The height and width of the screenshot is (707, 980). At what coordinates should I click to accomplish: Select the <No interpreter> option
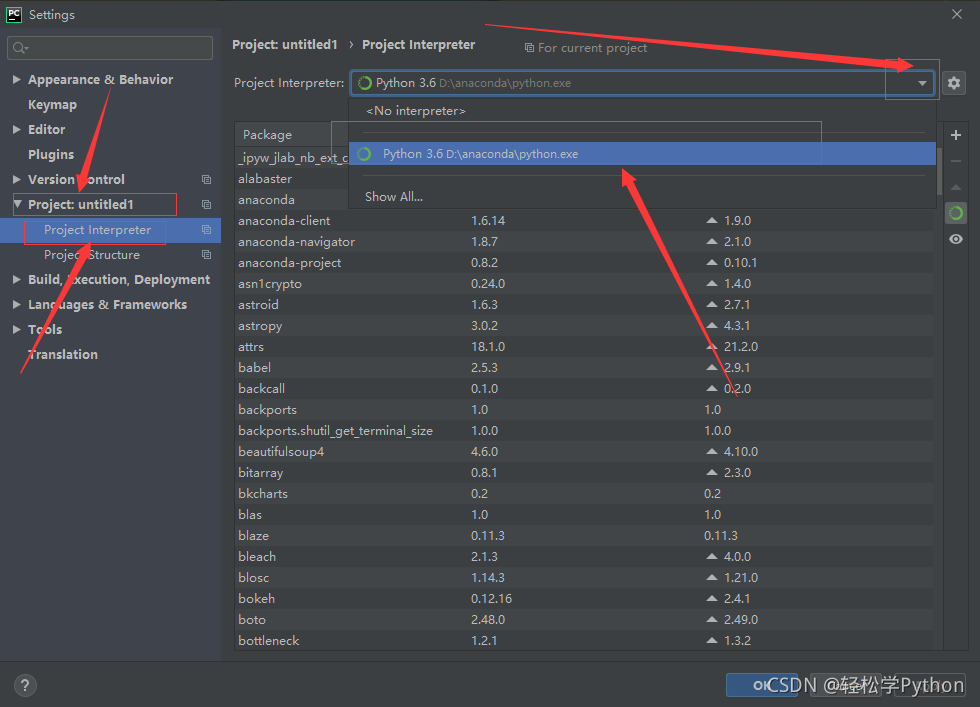pyautogui.click(x=642, y=111)
